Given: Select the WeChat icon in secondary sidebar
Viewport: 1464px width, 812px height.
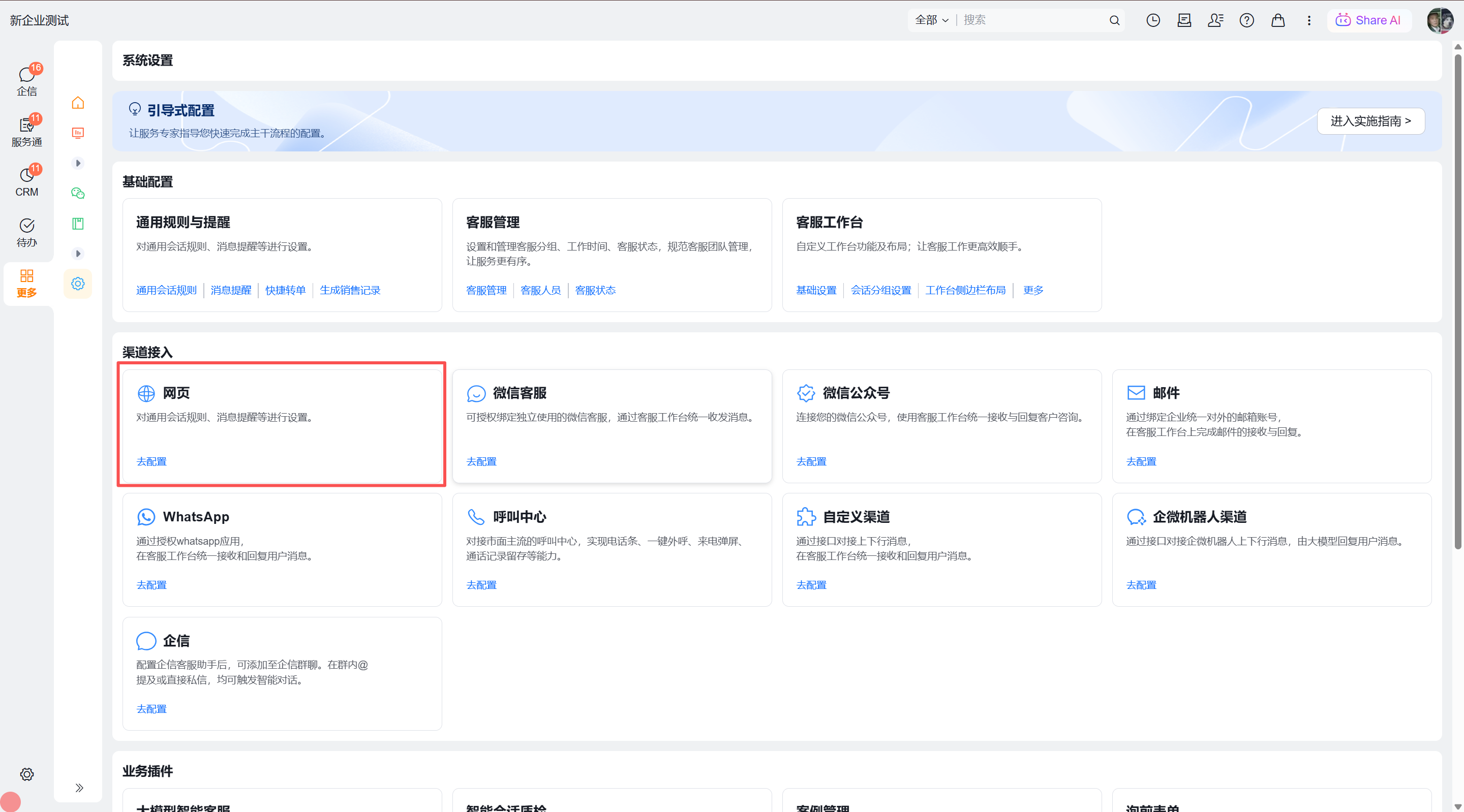Looking at the screenshot, I should tap(78, 193).
